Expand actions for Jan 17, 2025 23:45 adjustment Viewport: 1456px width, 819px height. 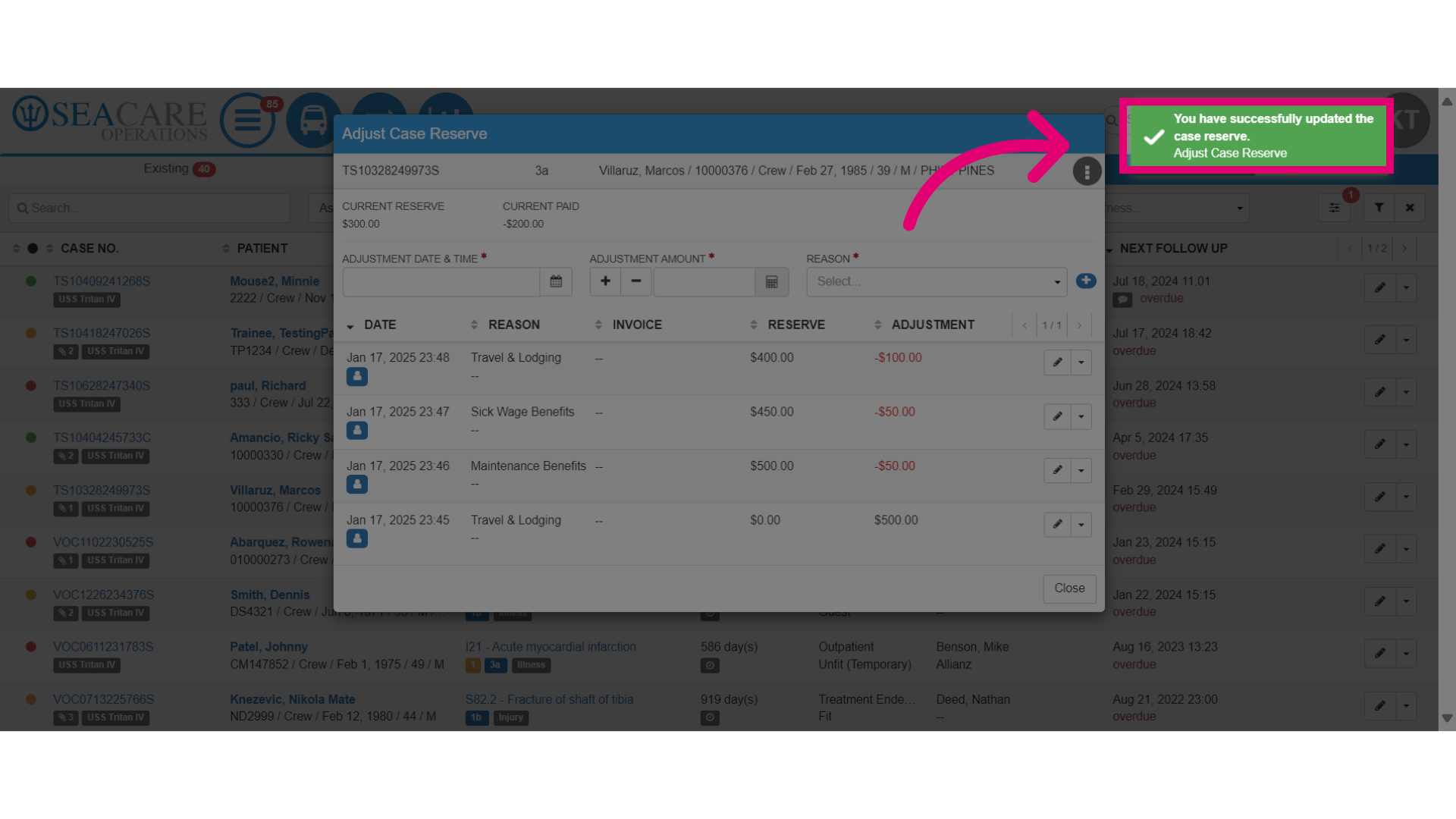coord(1081,524)
